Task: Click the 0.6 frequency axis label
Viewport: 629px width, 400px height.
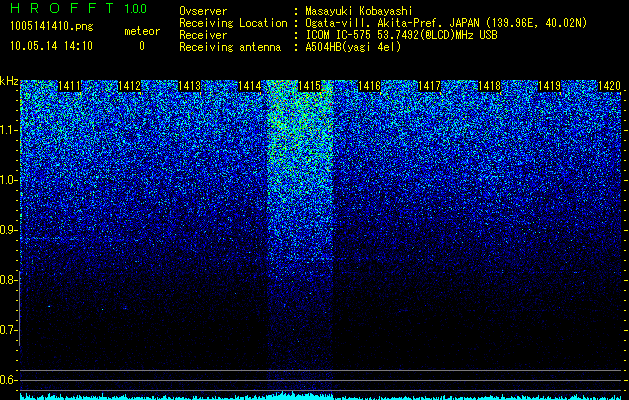Action: 8,380
